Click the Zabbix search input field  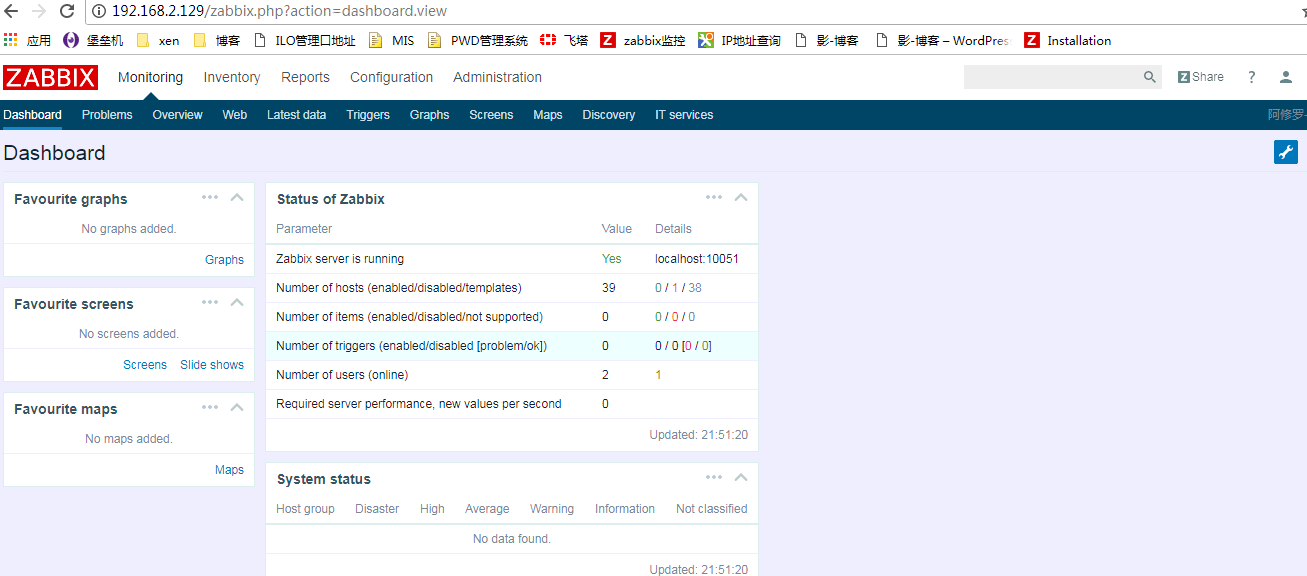click(x=1052, y=77)
